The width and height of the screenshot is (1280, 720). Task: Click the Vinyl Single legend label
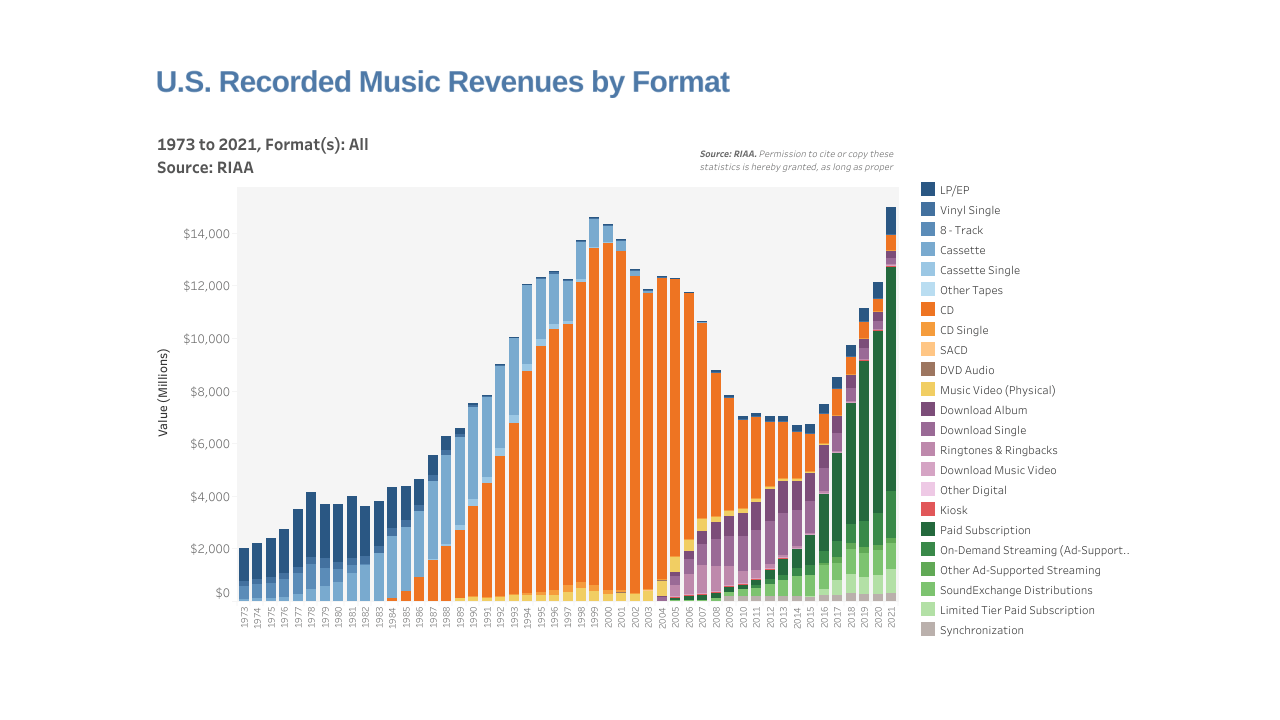[x=969, y=210]
